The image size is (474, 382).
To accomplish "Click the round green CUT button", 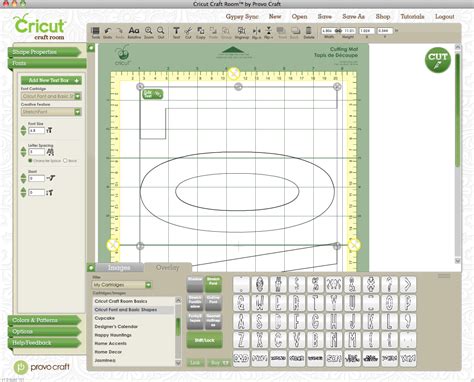I will pos(438,60).
